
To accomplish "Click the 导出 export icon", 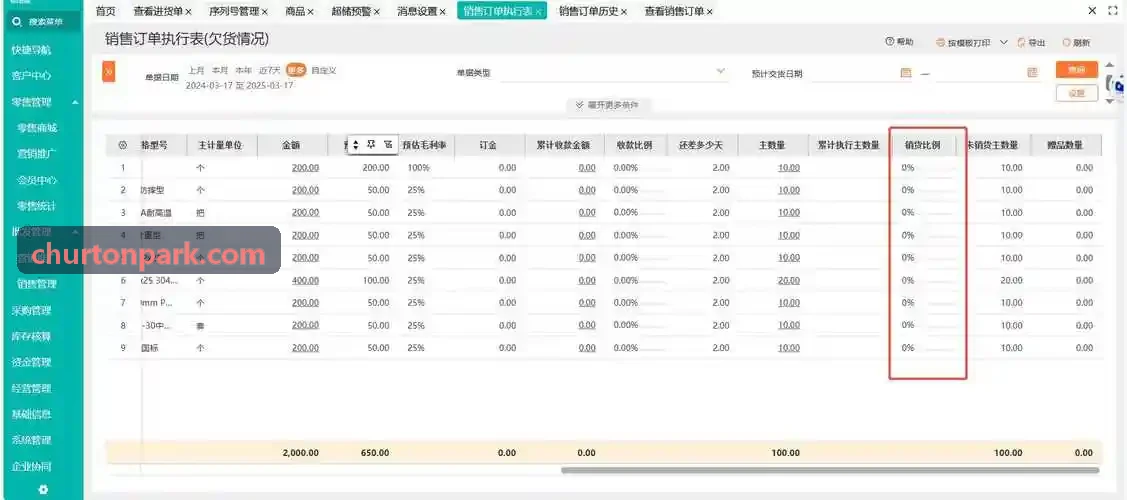I will 1021,43.
